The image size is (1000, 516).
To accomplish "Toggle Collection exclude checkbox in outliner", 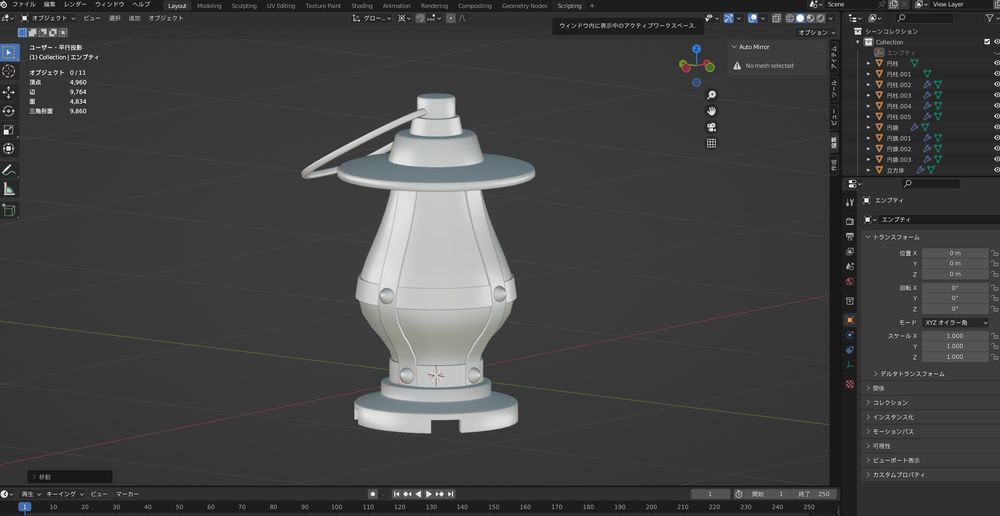I will tap(987, 42).
